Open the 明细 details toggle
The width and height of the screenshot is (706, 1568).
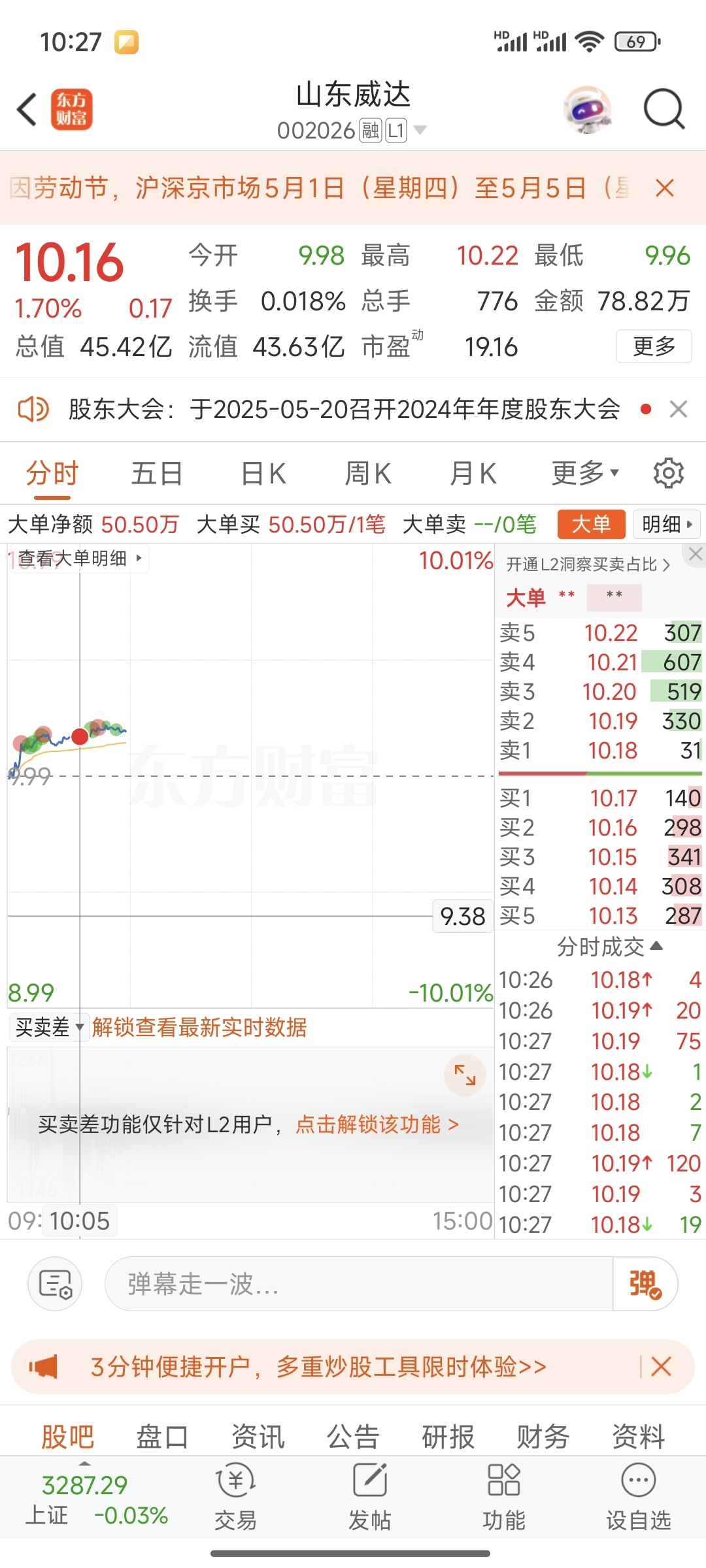(x=667, y=524)
